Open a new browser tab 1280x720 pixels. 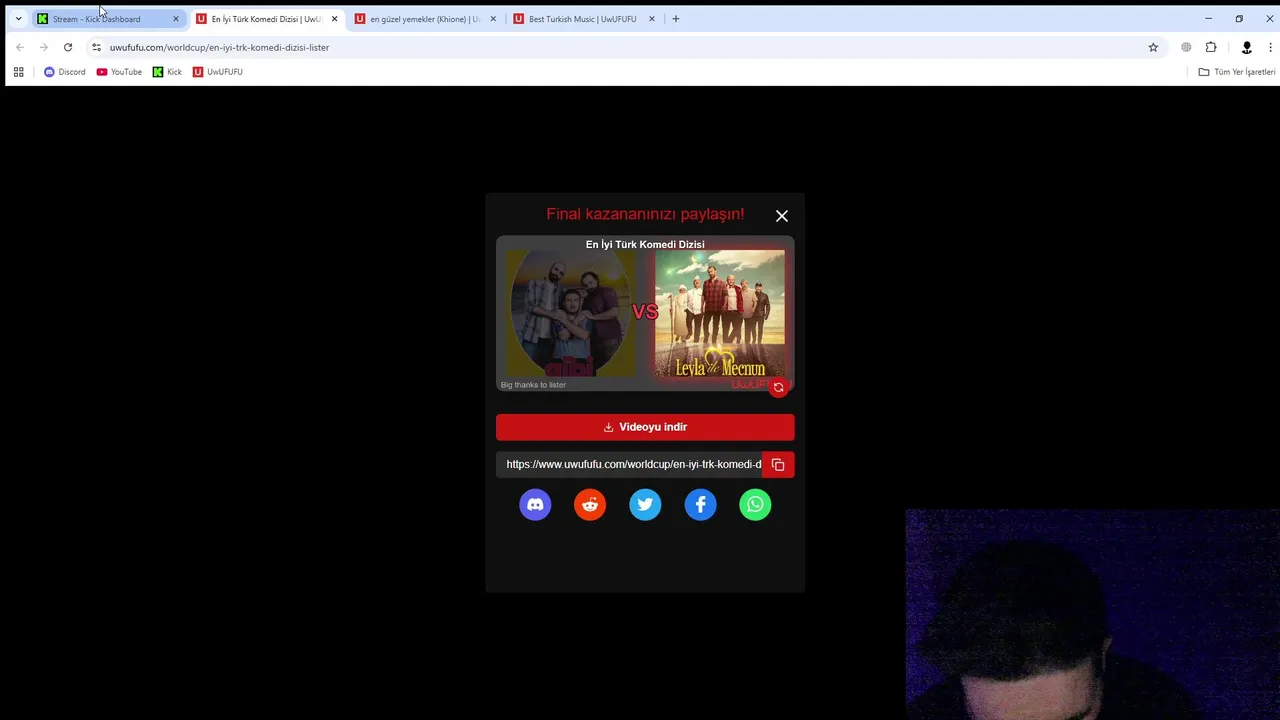click(x=676, y=19)
